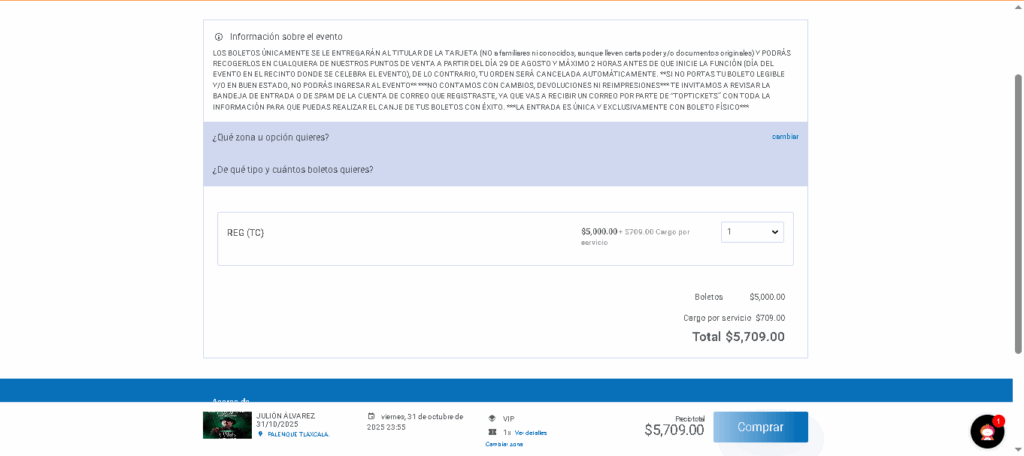
Task: Open the ticket quantity dropdown for REG (TC)
Action: pos(752,232)
